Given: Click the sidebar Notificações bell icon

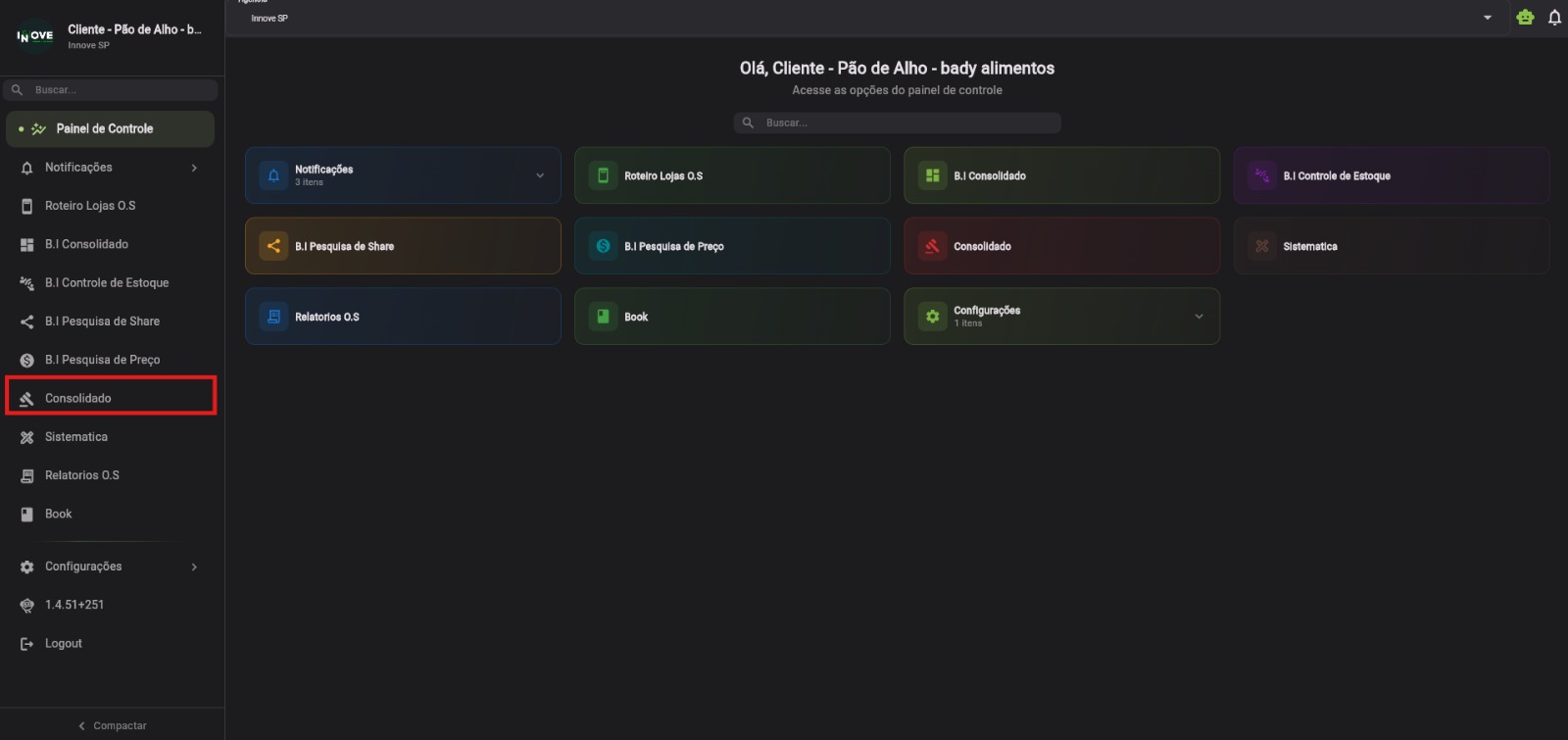Looking at the screenshot, I should [x=26, y=168].
